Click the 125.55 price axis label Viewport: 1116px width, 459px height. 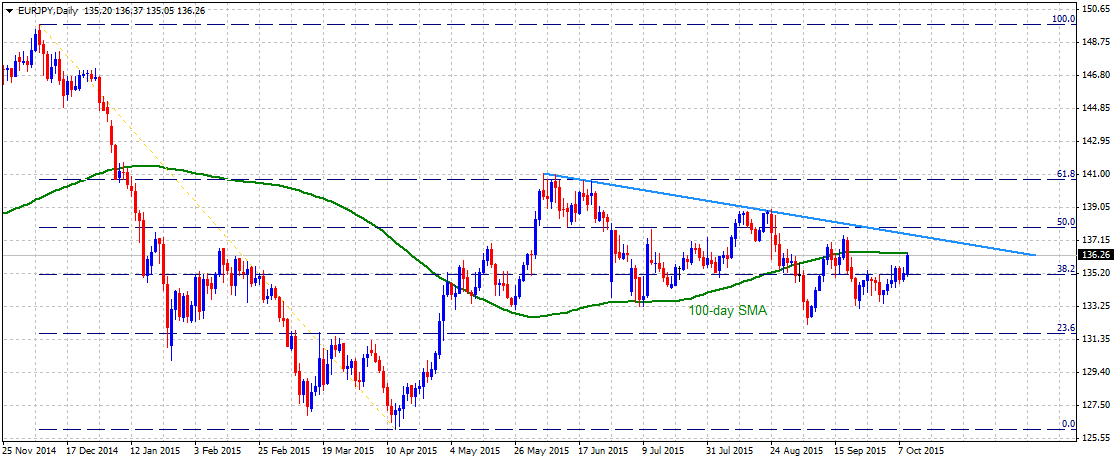[1095, 438]
